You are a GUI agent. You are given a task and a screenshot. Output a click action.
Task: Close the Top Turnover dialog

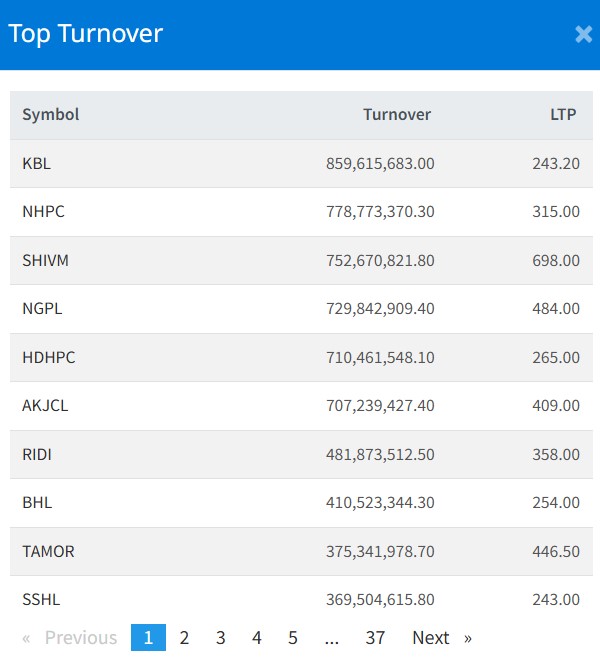click(583, 34)
